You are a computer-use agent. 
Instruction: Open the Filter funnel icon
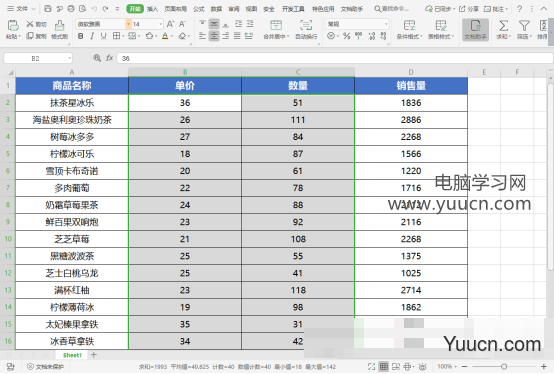coord(524,26)
